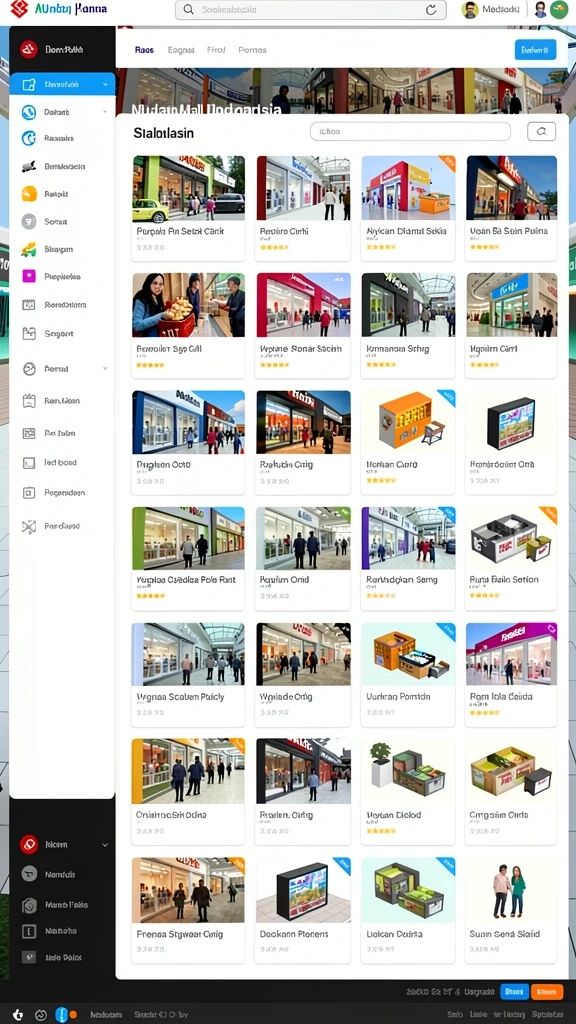
Task: Click the magenta square sidebar icon
Action: coord(29,276)
